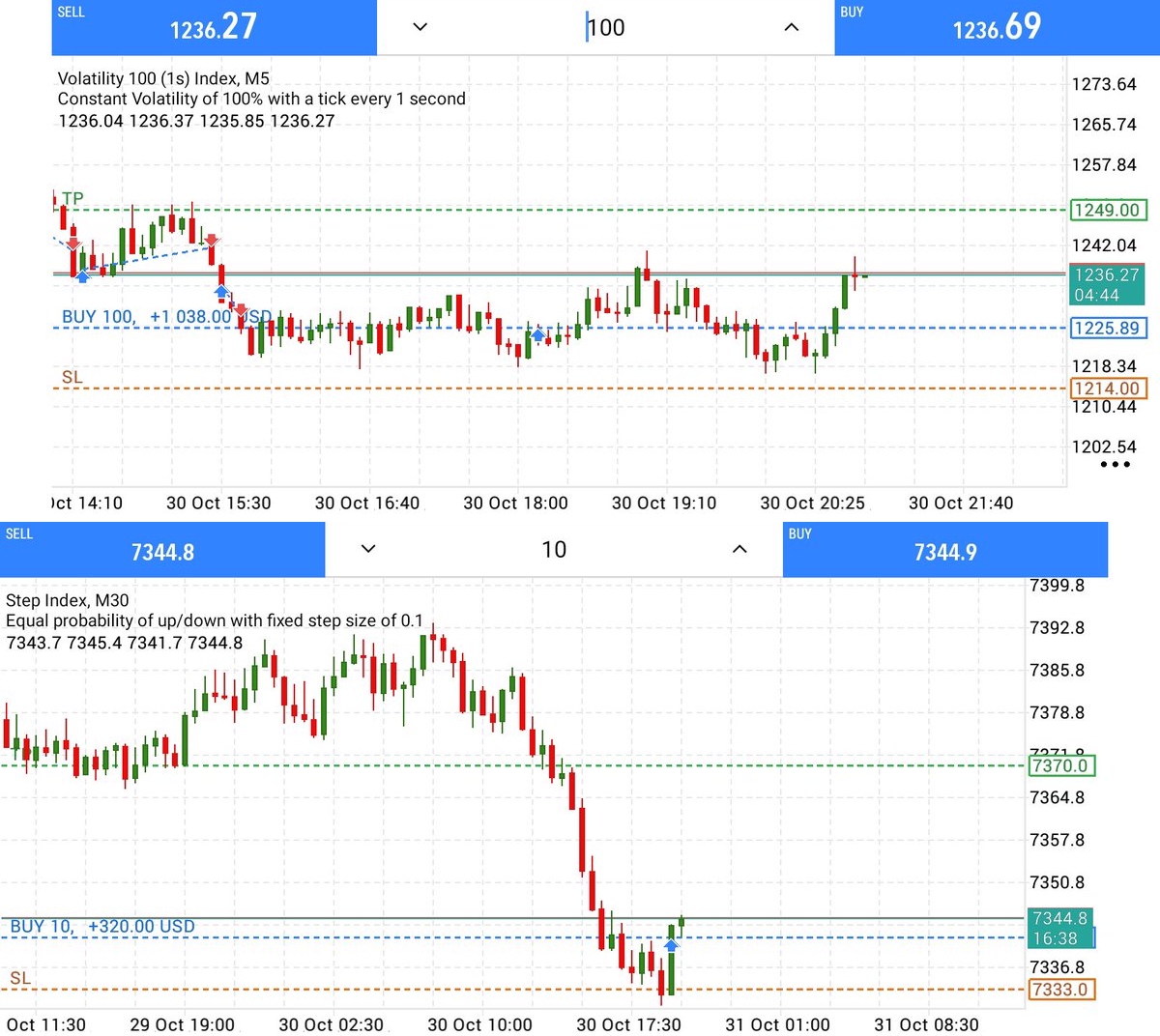
Task: Select OHLC values starting with 1236.04
Action: pyautogui.click(x=196, y=121)
